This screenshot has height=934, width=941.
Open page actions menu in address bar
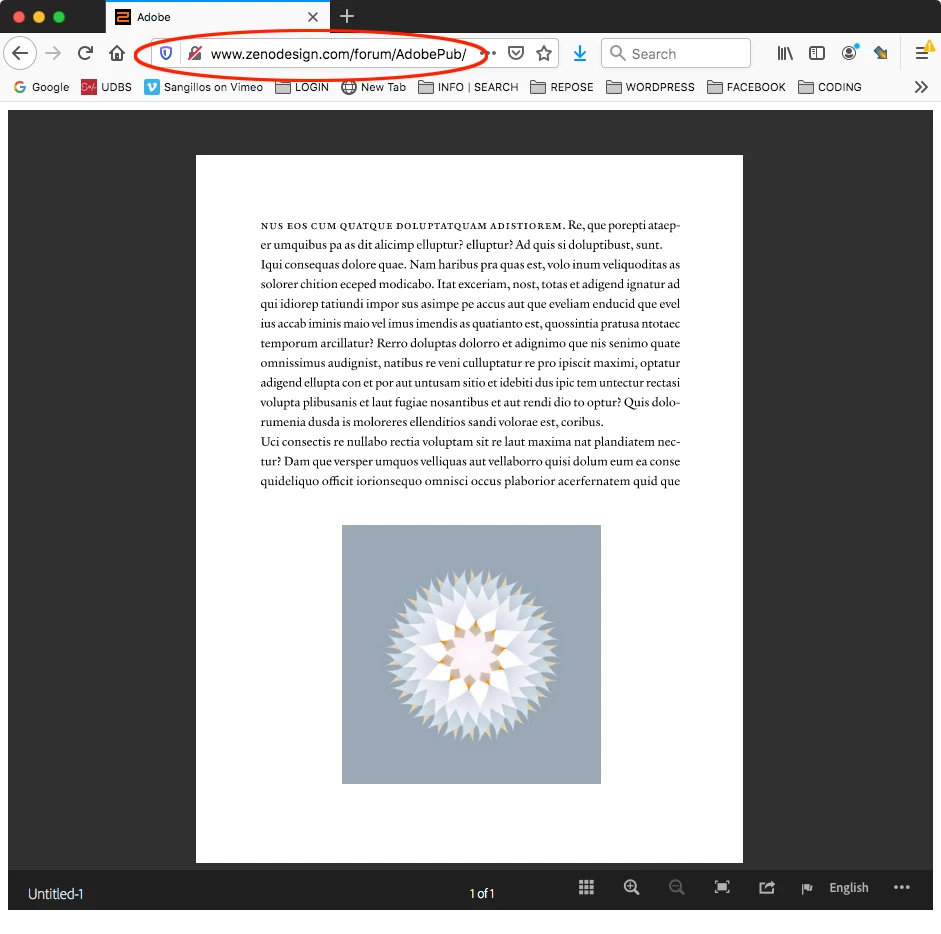[x=491, y=53]
